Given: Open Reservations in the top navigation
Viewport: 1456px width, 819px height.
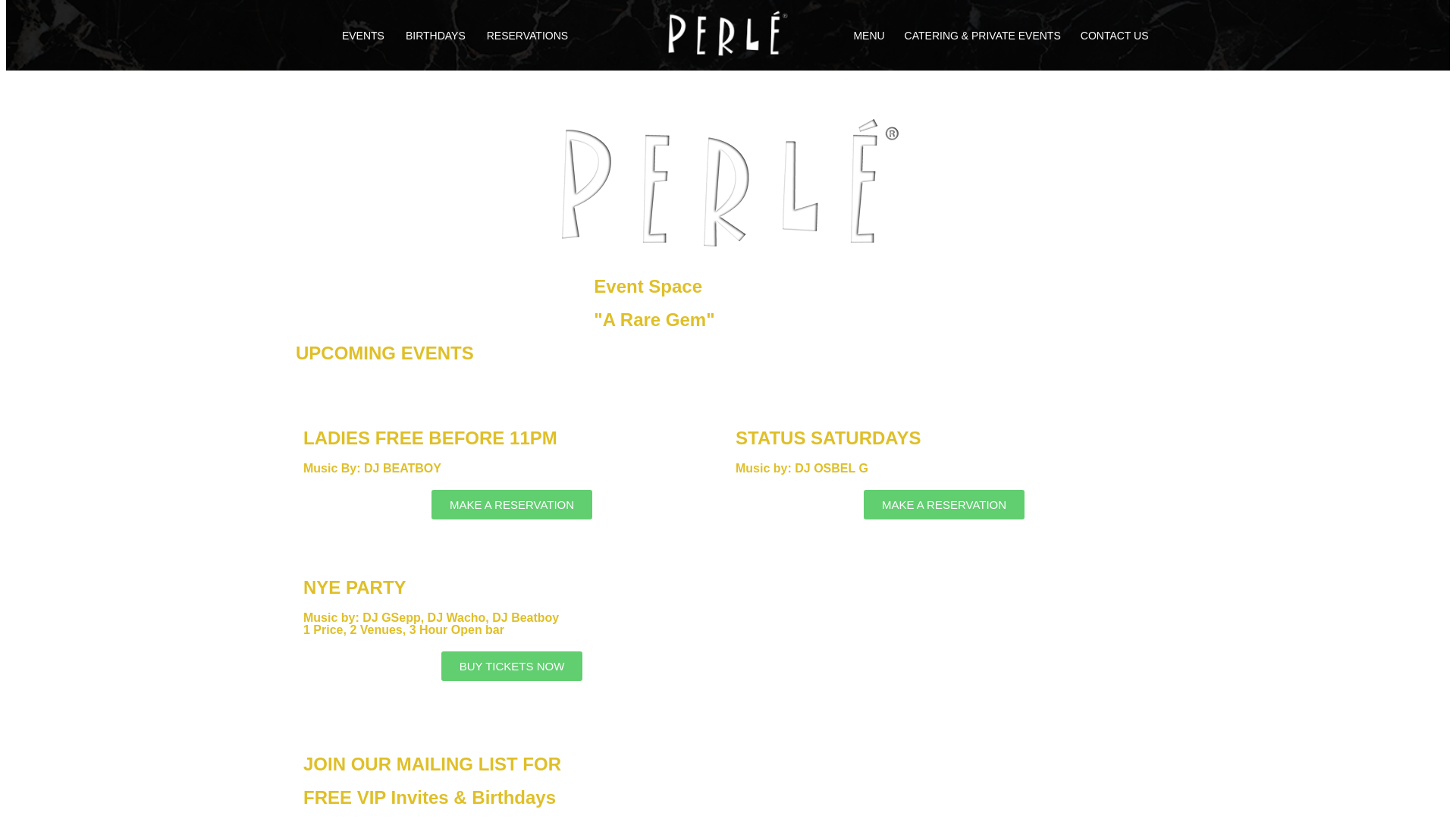Looking at the screenshot, I should (527, 36).
